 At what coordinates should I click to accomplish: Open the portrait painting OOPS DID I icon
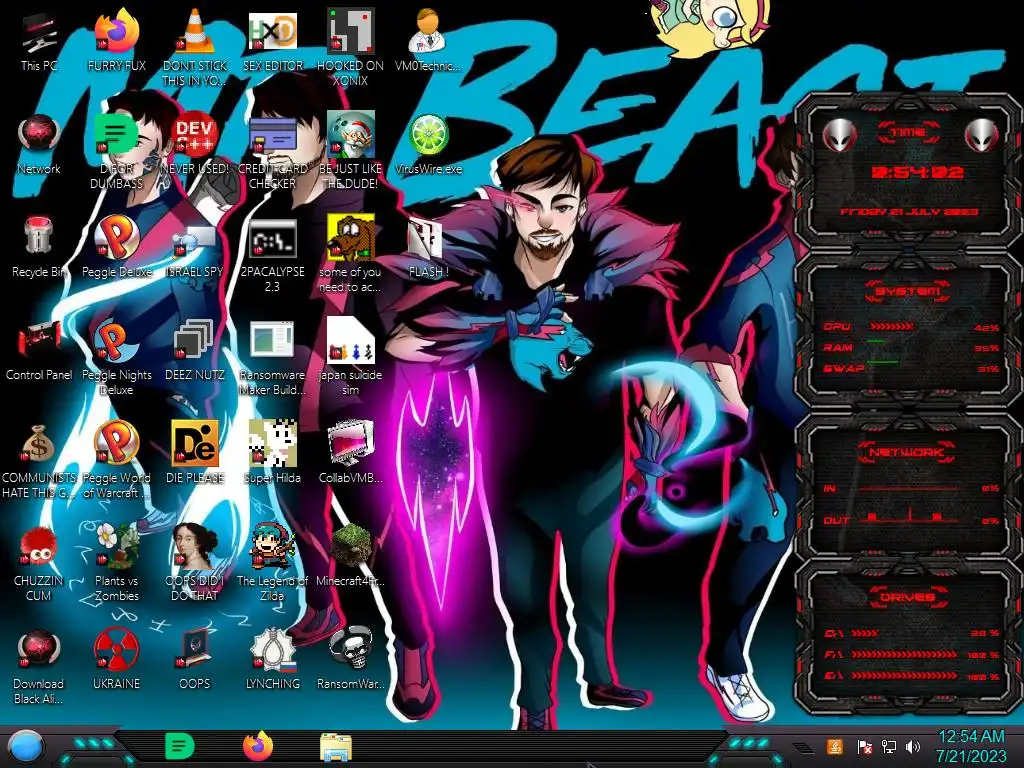pyautogui.click(x=194, y=547)
